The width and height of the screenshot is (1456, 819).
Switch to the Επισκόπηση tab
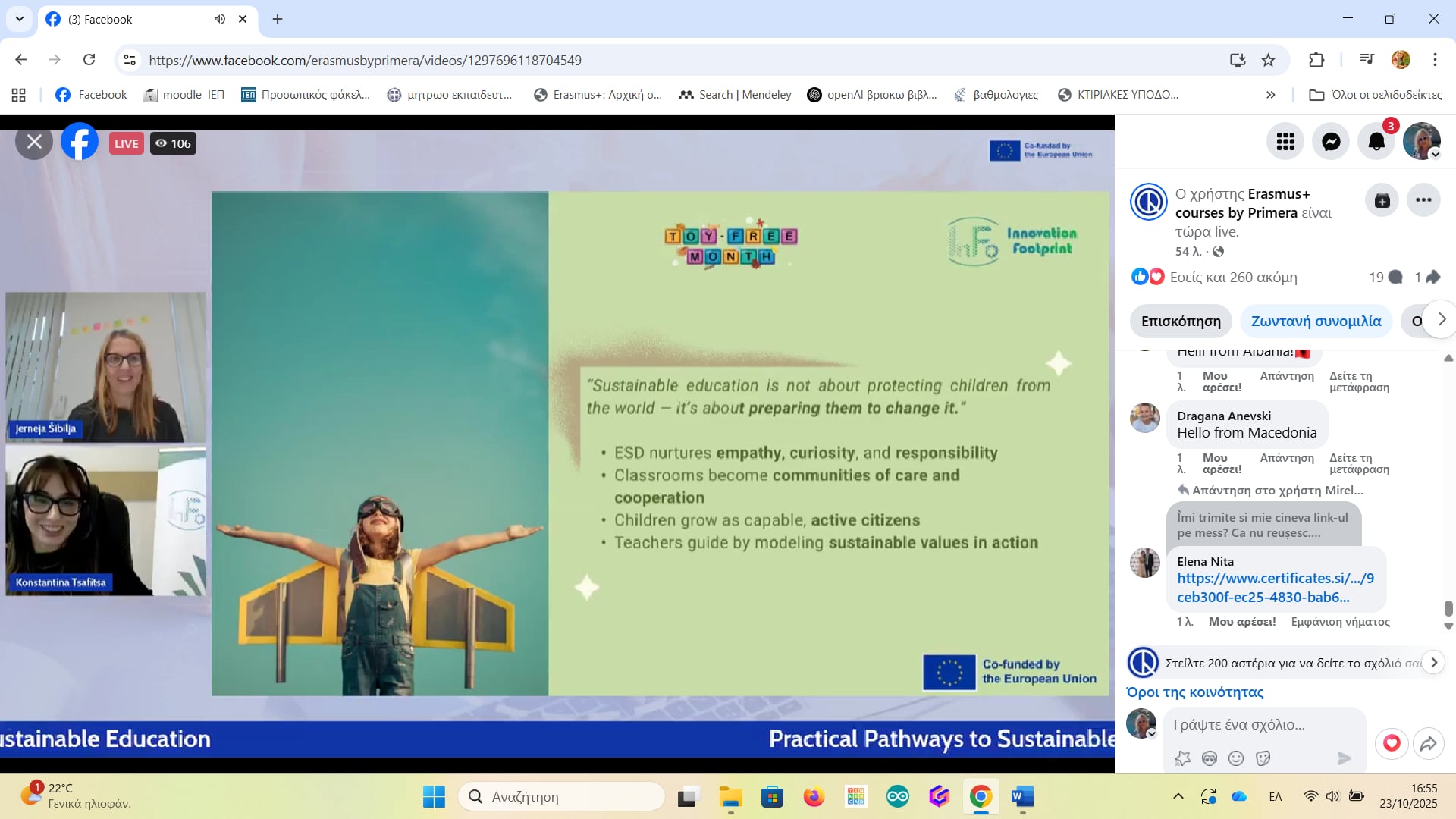pyautogui.click(x=1181, y=322)
